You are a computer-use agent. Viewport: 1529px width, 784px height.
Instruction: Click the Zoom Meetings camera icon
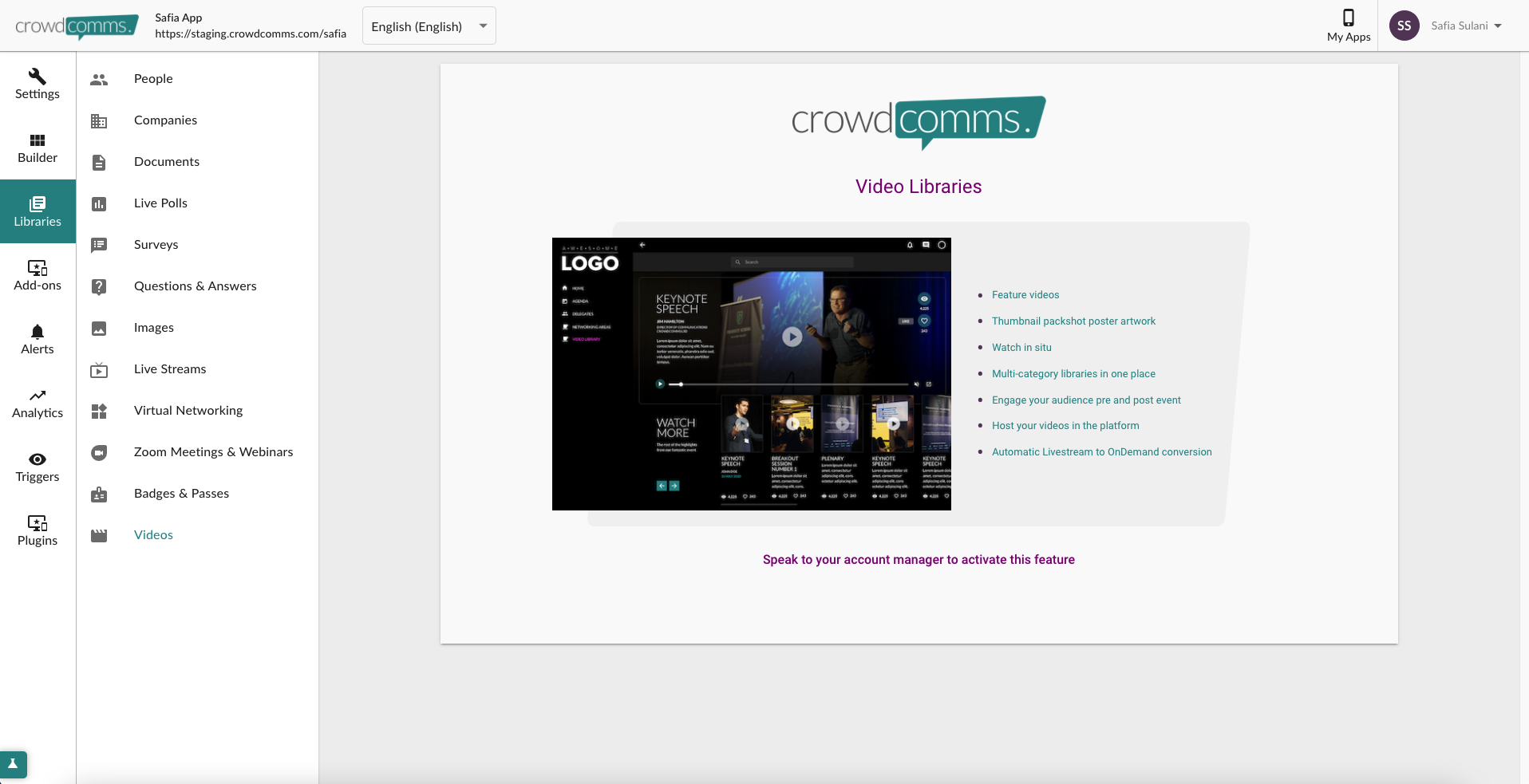coord(99,452)
